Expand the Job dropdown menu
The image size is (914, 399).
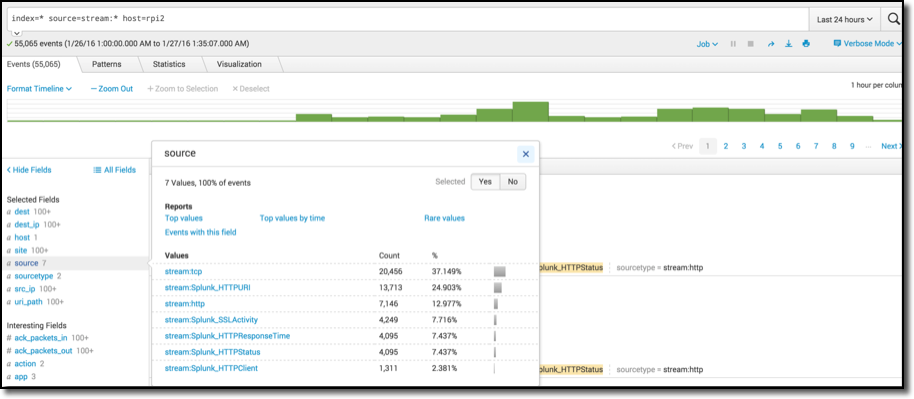(x=707, y=44)
